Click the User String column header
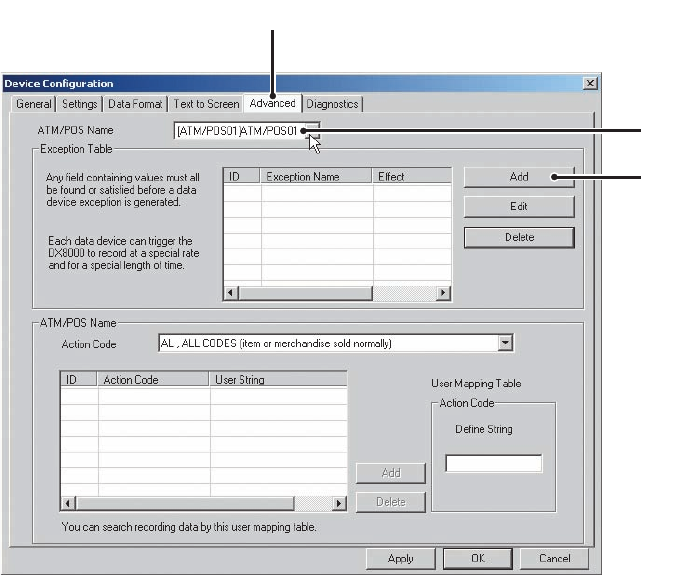Viewport: 675px width, 575px height. (x=278, y=380)
